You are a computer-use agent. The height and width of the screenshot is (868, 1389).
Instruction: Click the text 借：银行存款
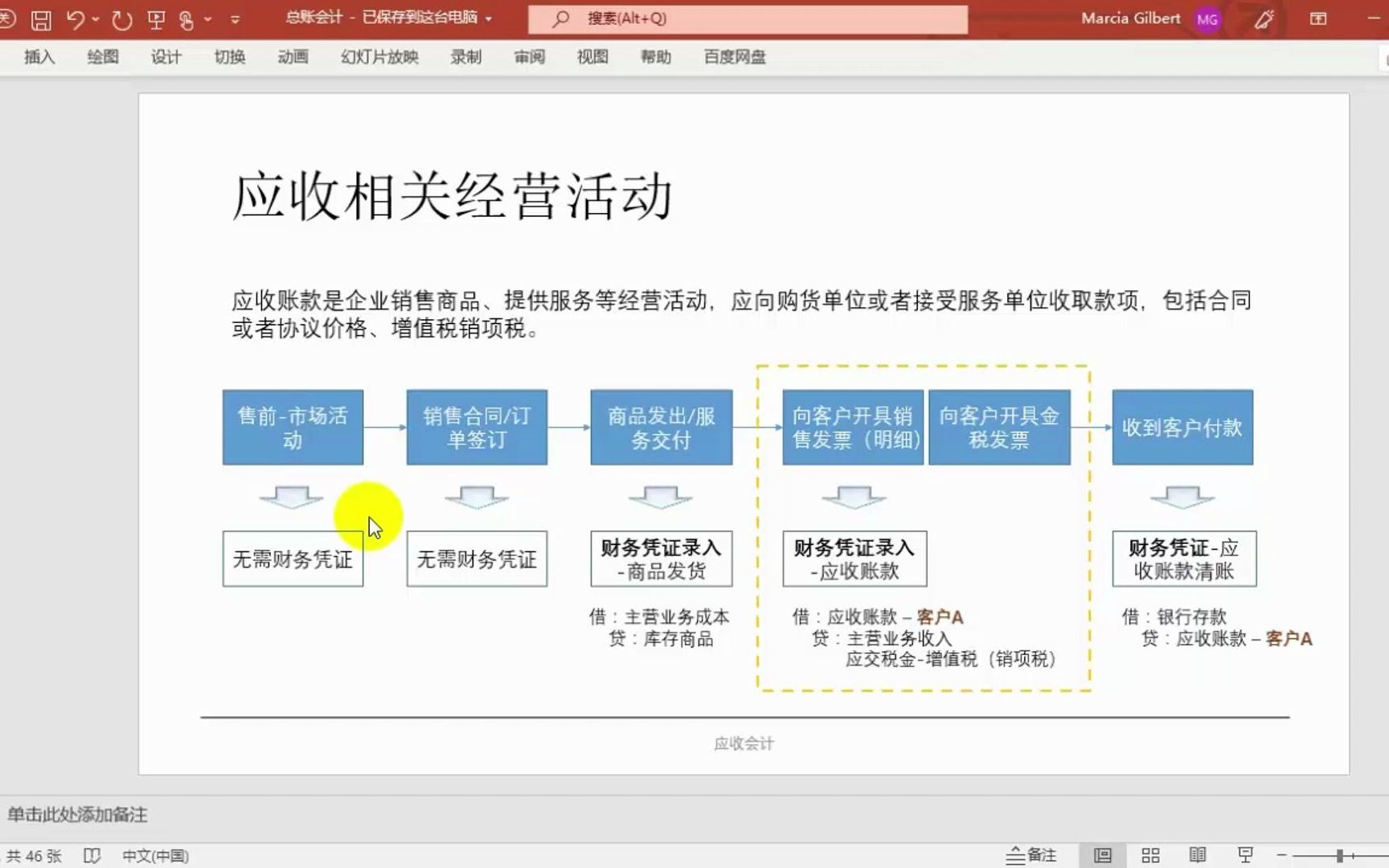1174,617
